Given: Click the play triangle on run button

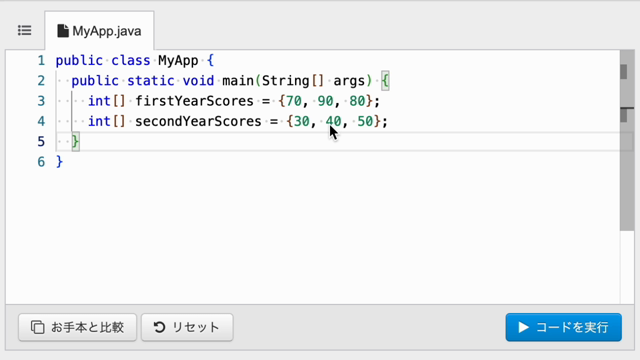Looking at the screenshot, I should pyautogui.click(x=523, y=327).
